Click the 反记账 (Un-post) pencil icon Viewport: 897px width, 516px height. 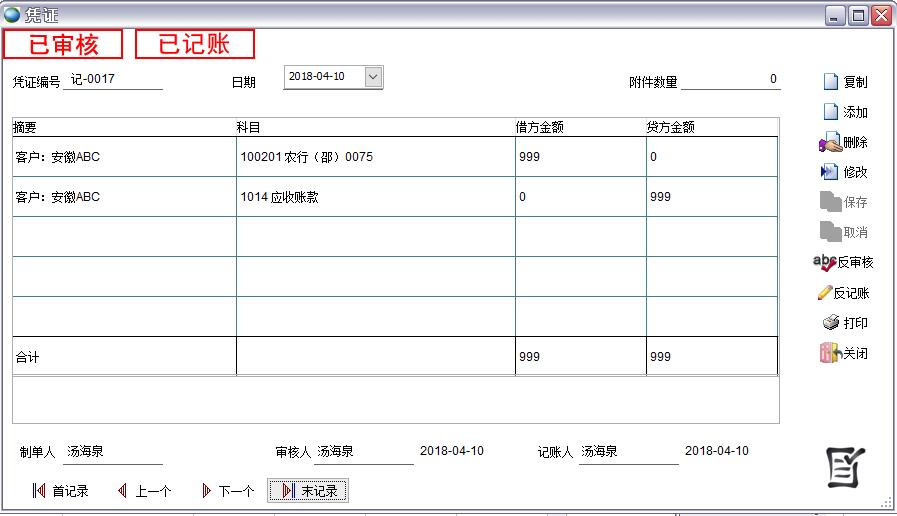pyautogui.click(x=825, y=293)
